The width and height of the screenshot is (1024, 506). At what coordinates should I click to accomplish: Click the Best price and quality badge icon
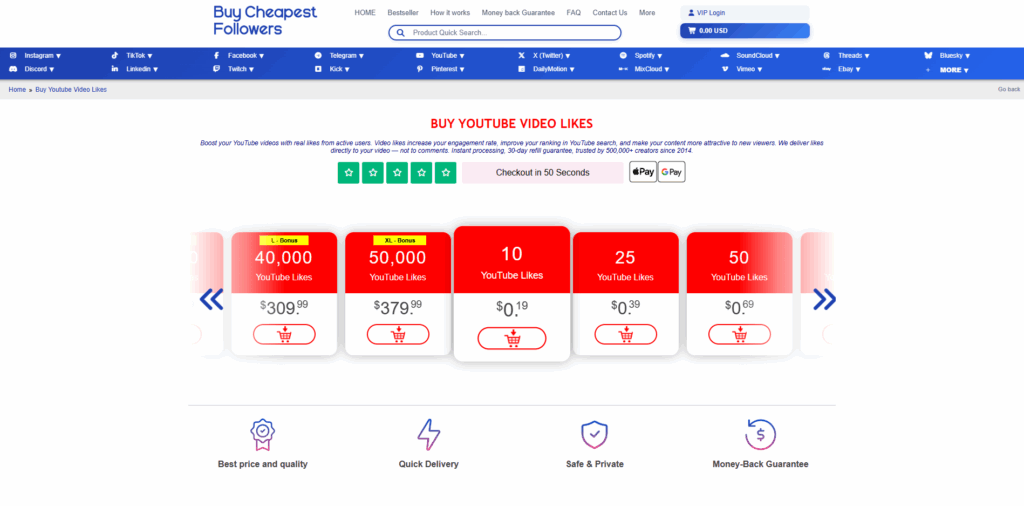pos(263,435)
